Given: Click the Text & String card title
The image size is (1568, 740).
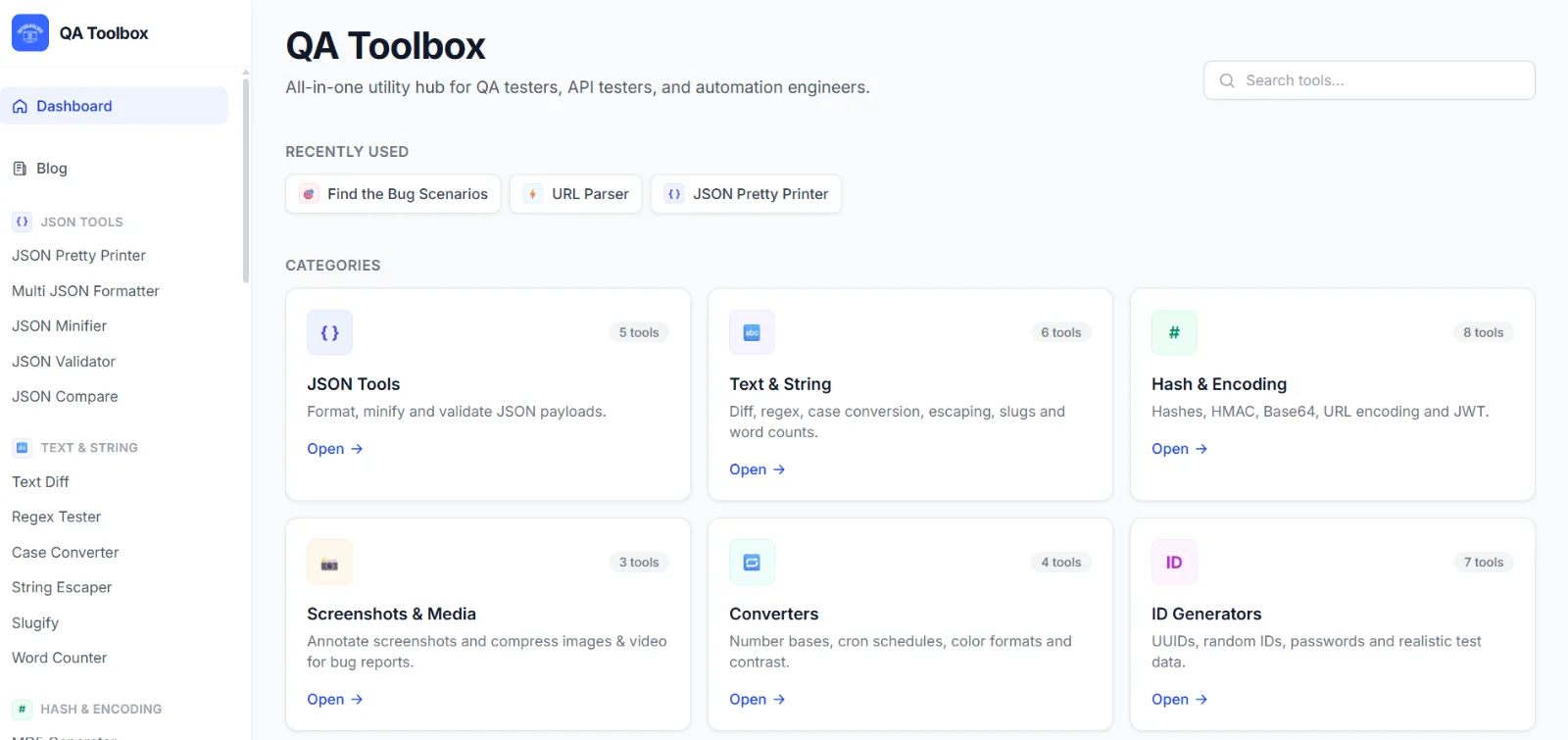Looking at the screenshot, I should click(780, 384).
